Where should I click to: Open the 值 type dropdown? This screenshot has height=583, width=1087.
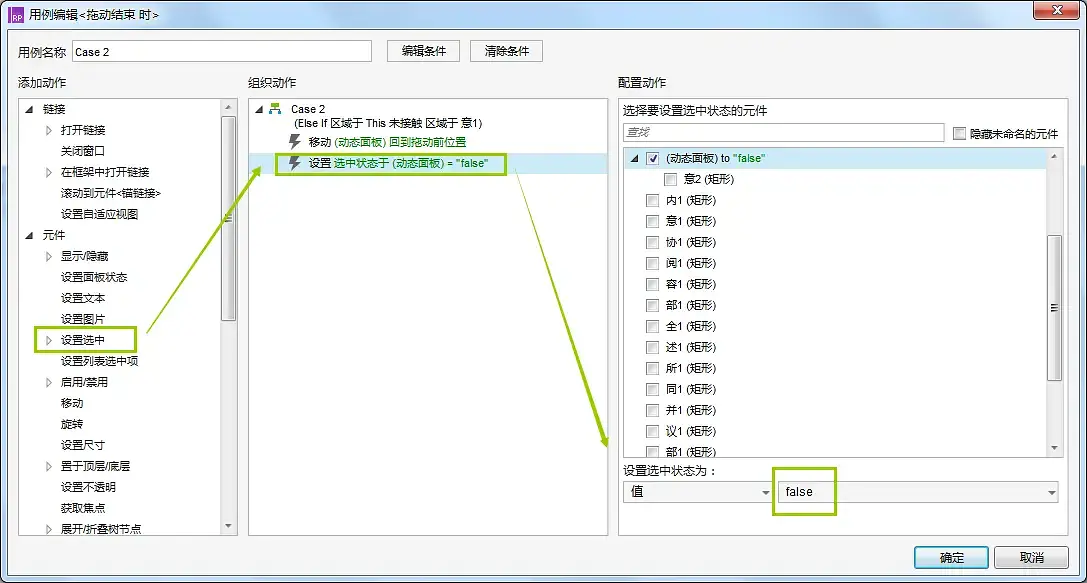(697, 492)
